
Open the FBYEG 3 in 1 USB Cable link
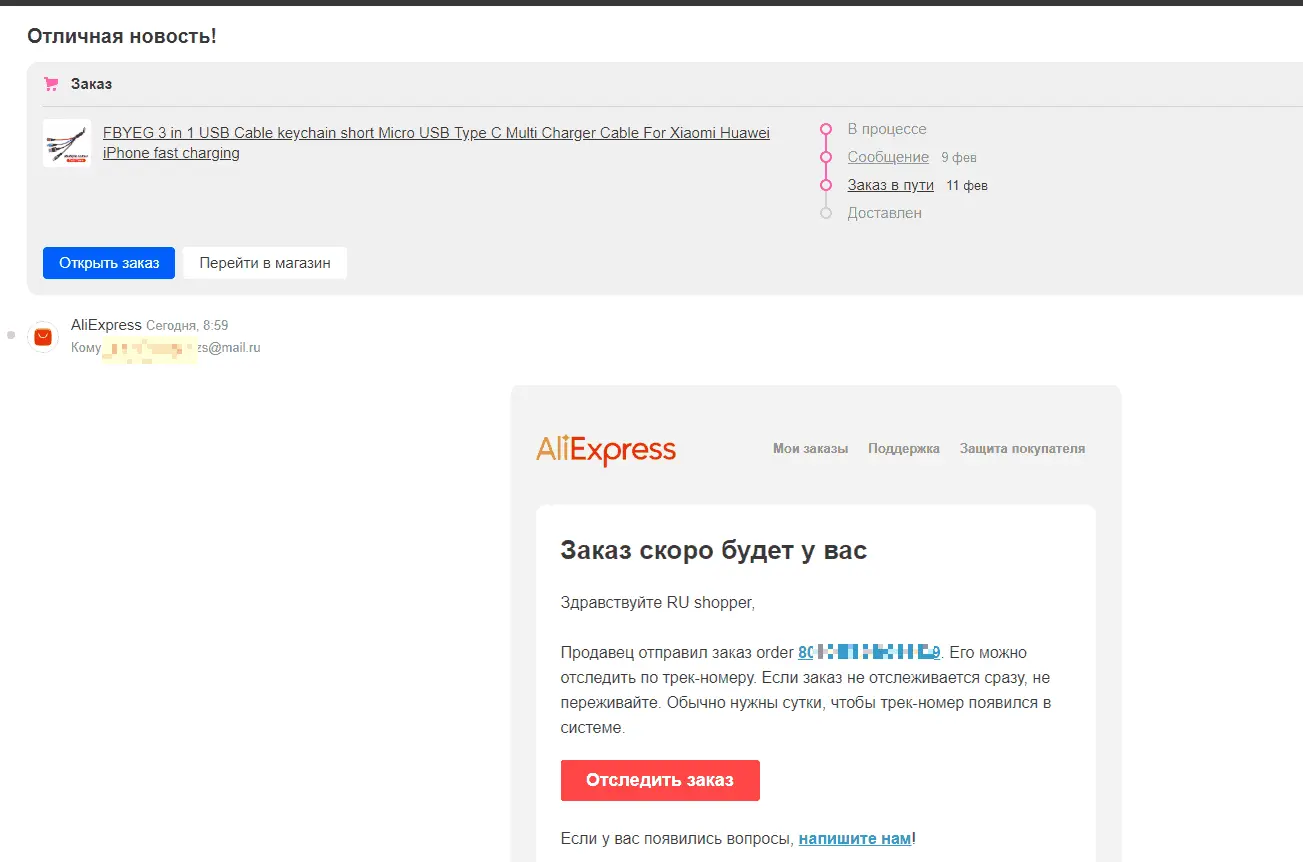point(437,143)
